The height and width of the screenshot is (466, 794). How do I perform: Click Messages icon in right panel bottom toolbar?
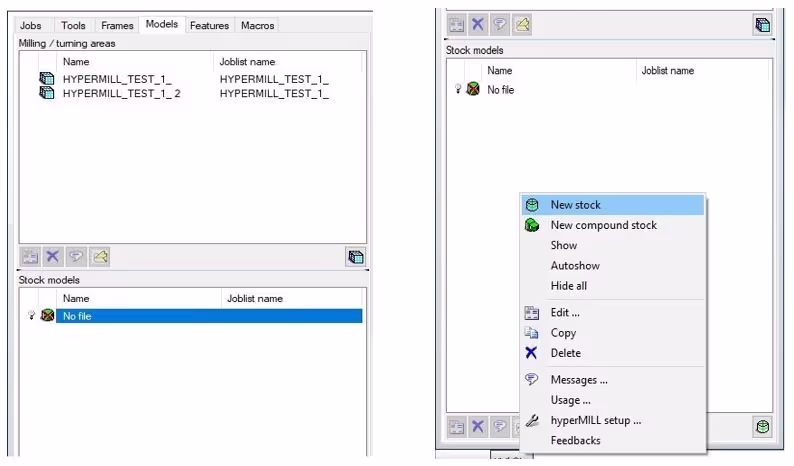tap(500, 426)
